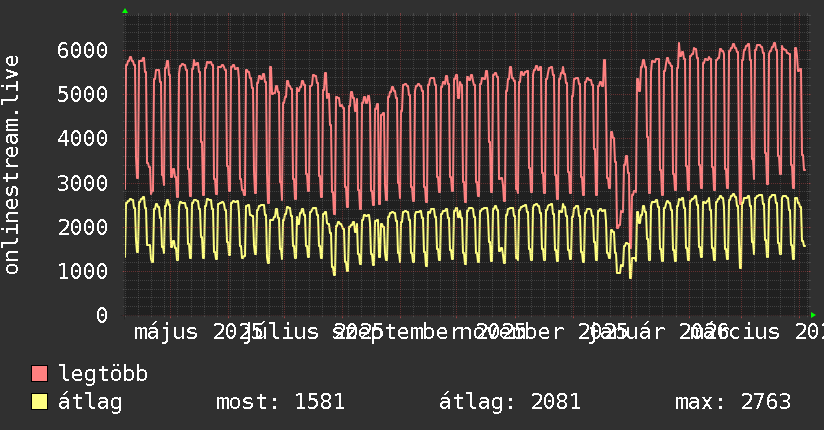Image resolution: width=824 pixels, height=430 pixels.
Task: Click the 4000 y-axis label
Action: (83, 139)
